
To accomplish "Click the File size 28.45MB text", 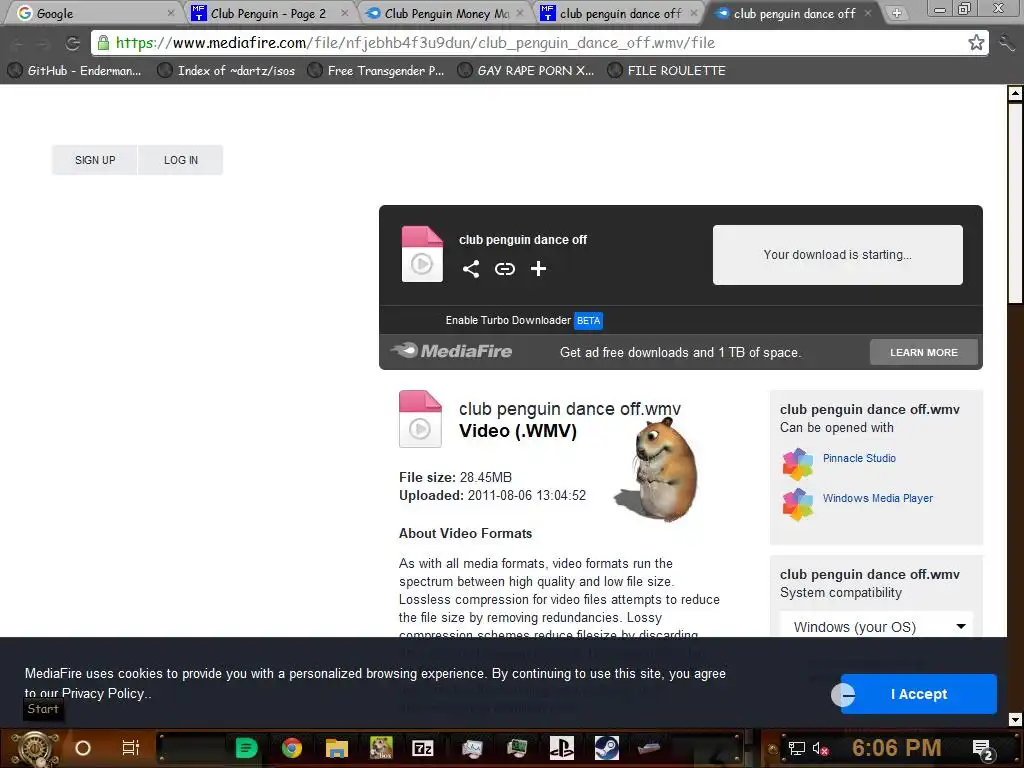I will (x=455, y=477).
